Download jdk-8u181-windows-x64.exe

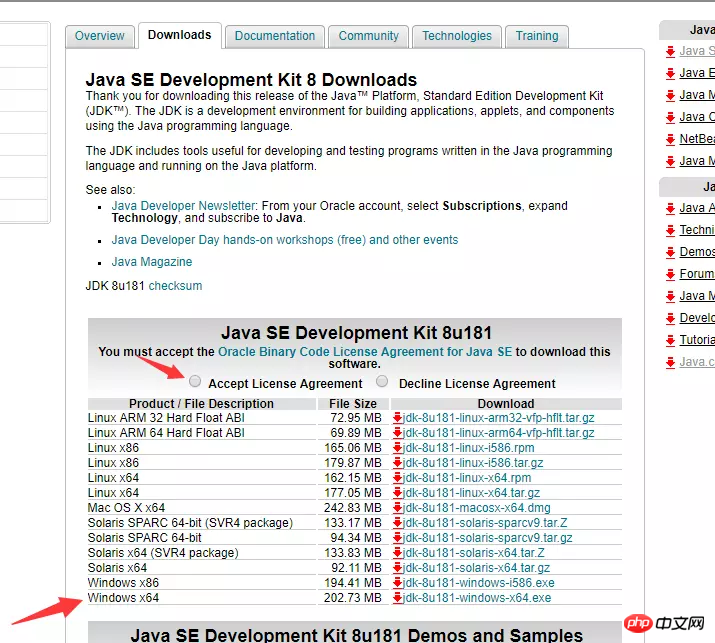(477, 598)
